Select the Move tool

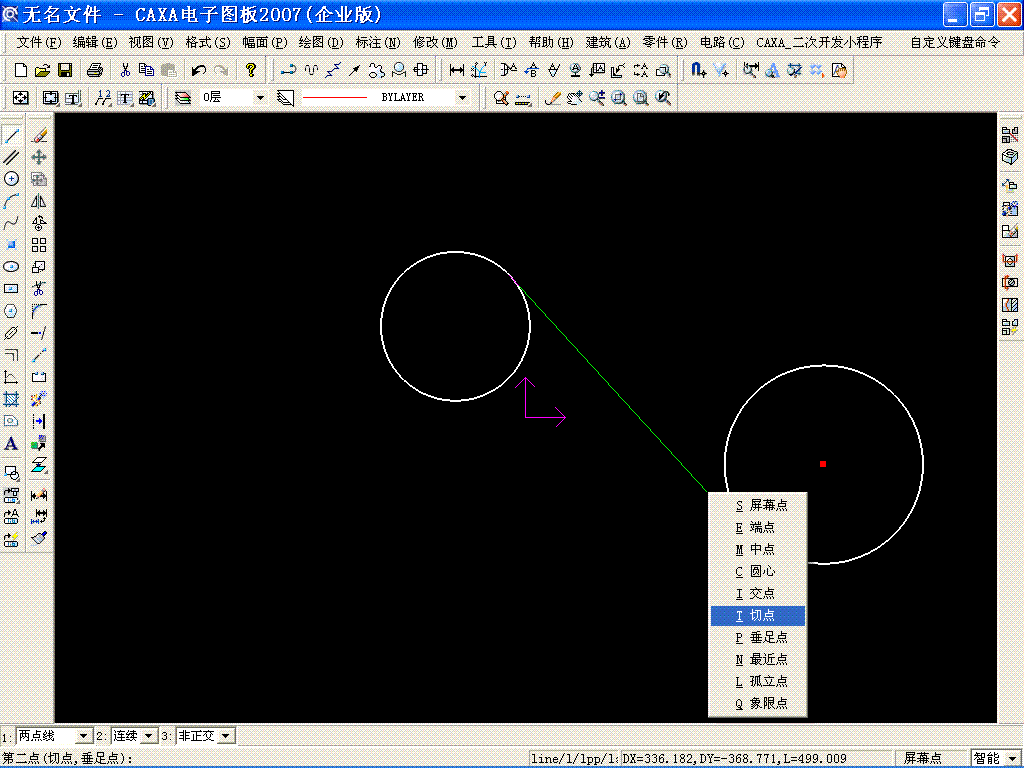39,157
